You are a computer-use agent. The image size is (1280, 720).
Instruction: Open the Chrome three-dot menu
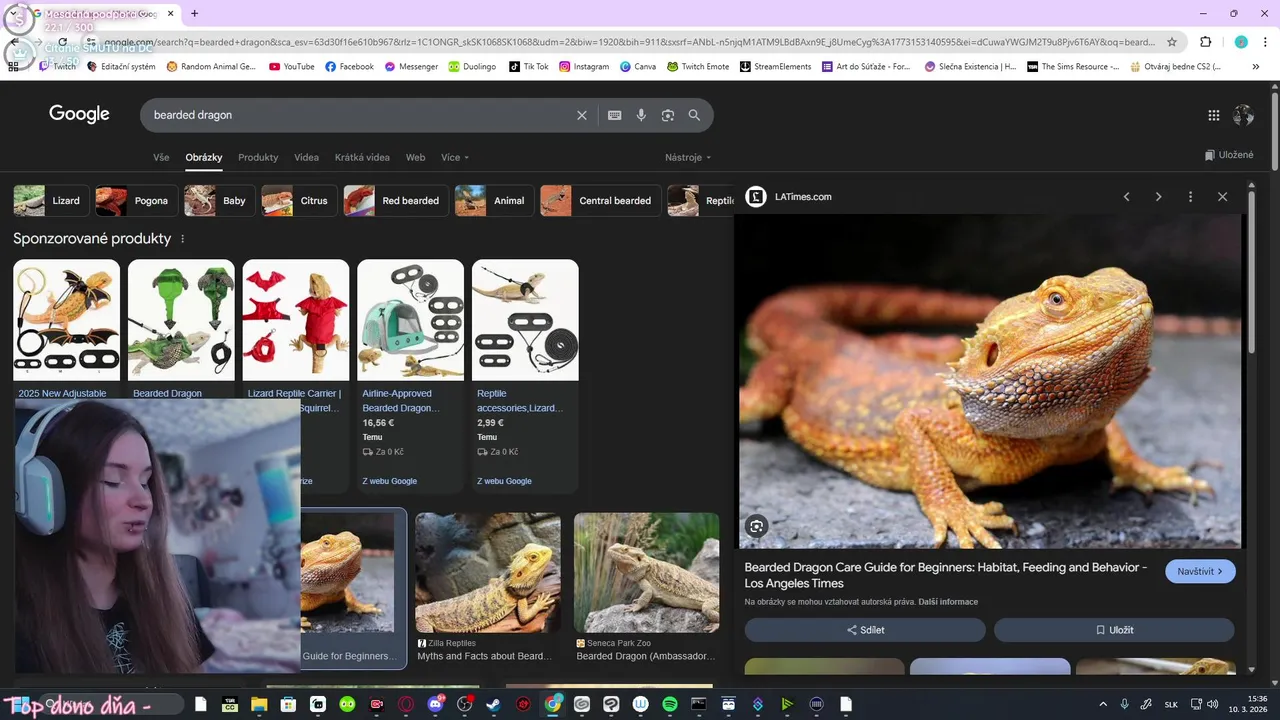point(1265,42)
